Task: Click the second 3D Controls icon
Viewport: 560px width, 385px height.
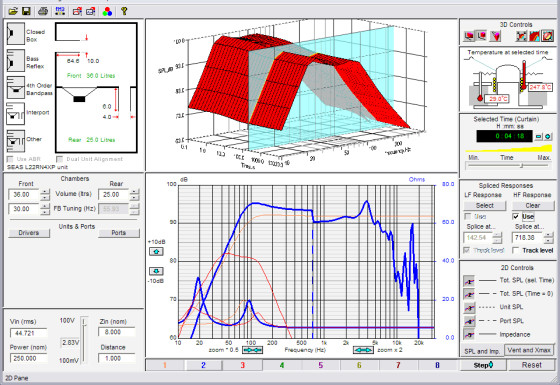Action: pyautogui.click(x=481, y=36)
